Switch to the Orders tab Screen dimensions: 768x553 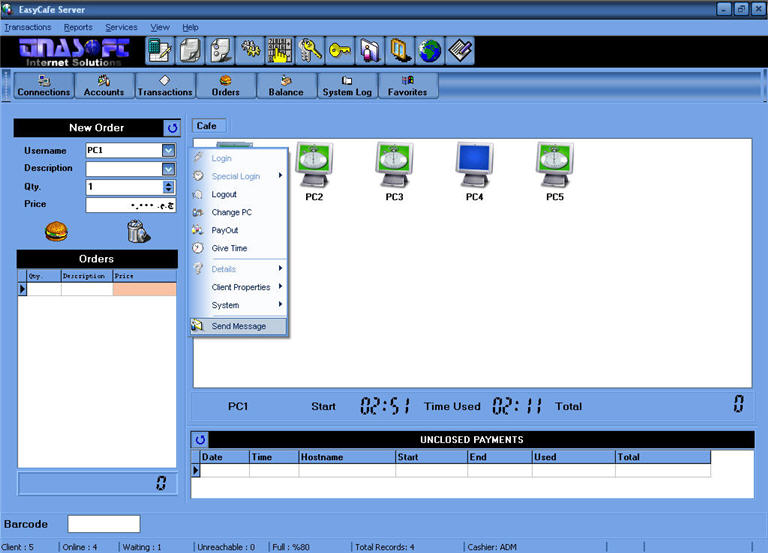226,86
